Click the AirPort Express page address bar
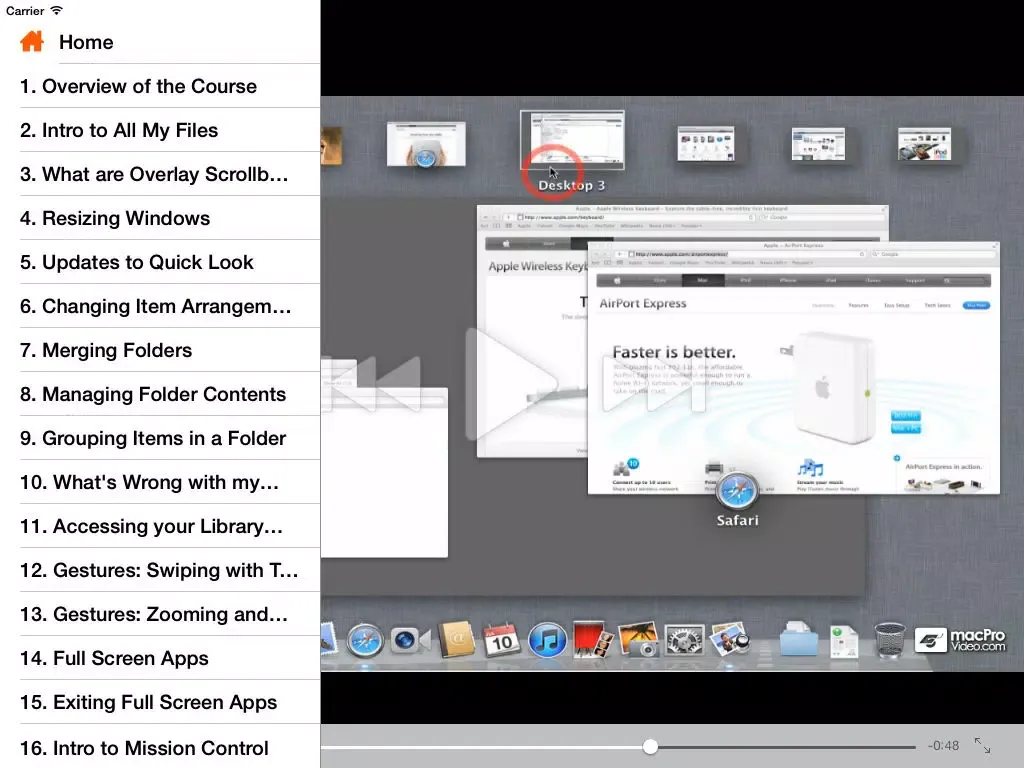The width and height of the screenshot is (1024, 768). point(746,254)
